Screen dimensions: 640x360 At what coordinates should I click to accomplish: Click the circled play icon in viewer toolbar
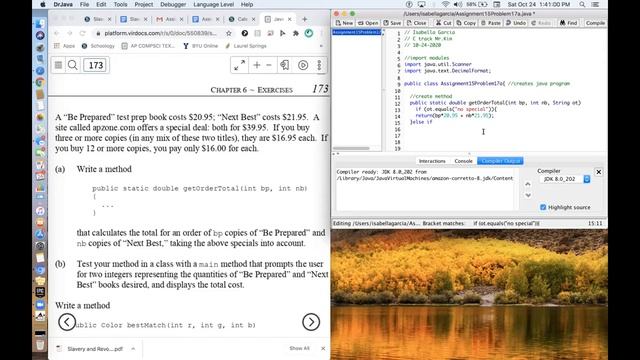(x=303, y=65)
